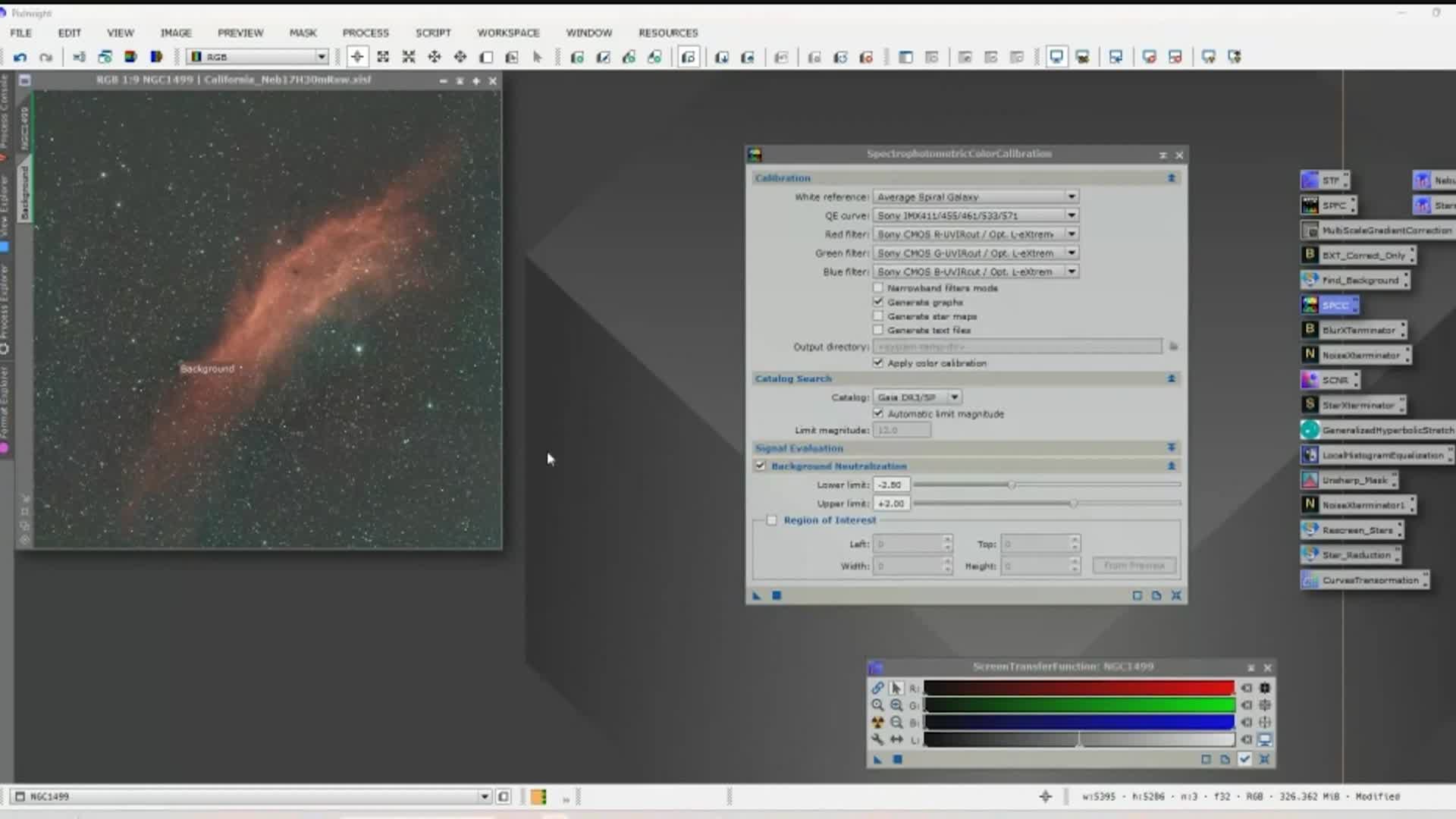1456x819 pixels.
Task: Disable the Generate graphs option
Action: tap(879, 301)
